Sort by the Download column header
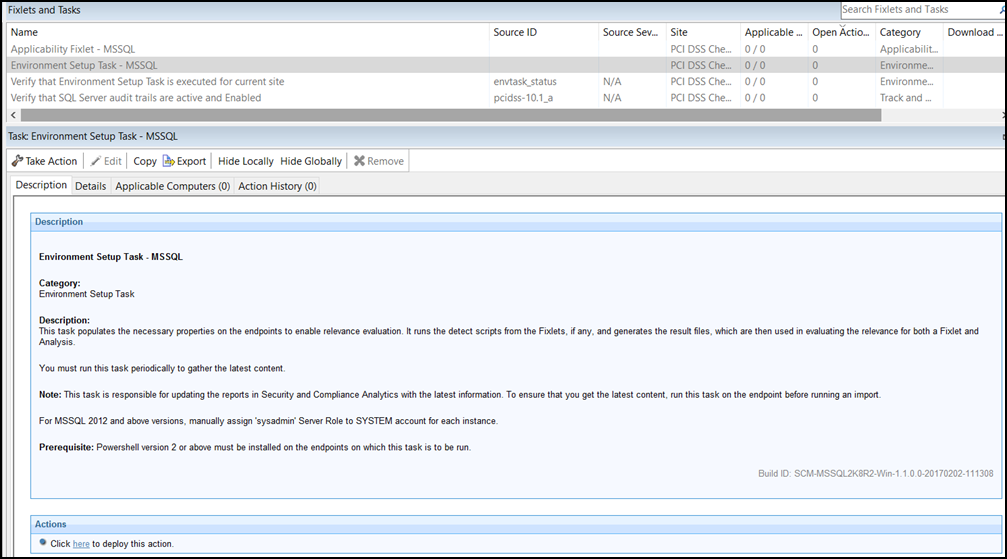The height and width of the screenshot is (559, 1007). click(x=974, y=32)
